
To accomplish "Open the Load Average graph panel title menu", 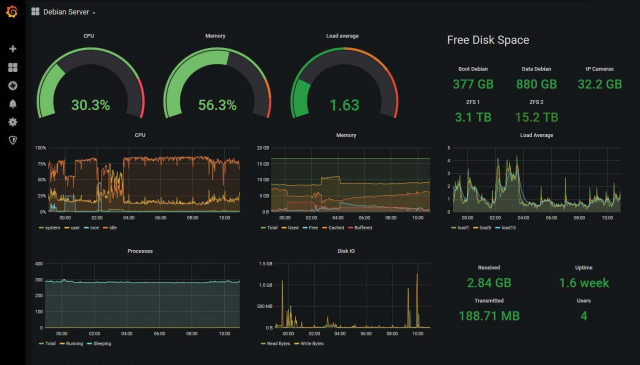I will [x=536, y=135].
